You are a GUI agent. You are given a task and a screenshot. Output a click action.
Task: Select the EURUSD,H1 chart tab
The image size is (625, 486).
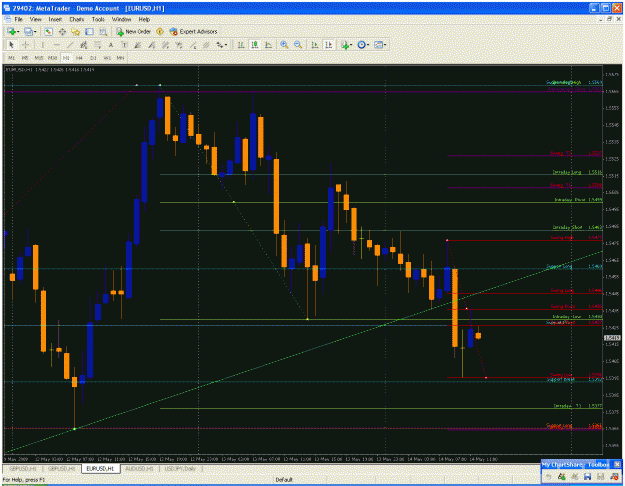click(x=100, y=468)
